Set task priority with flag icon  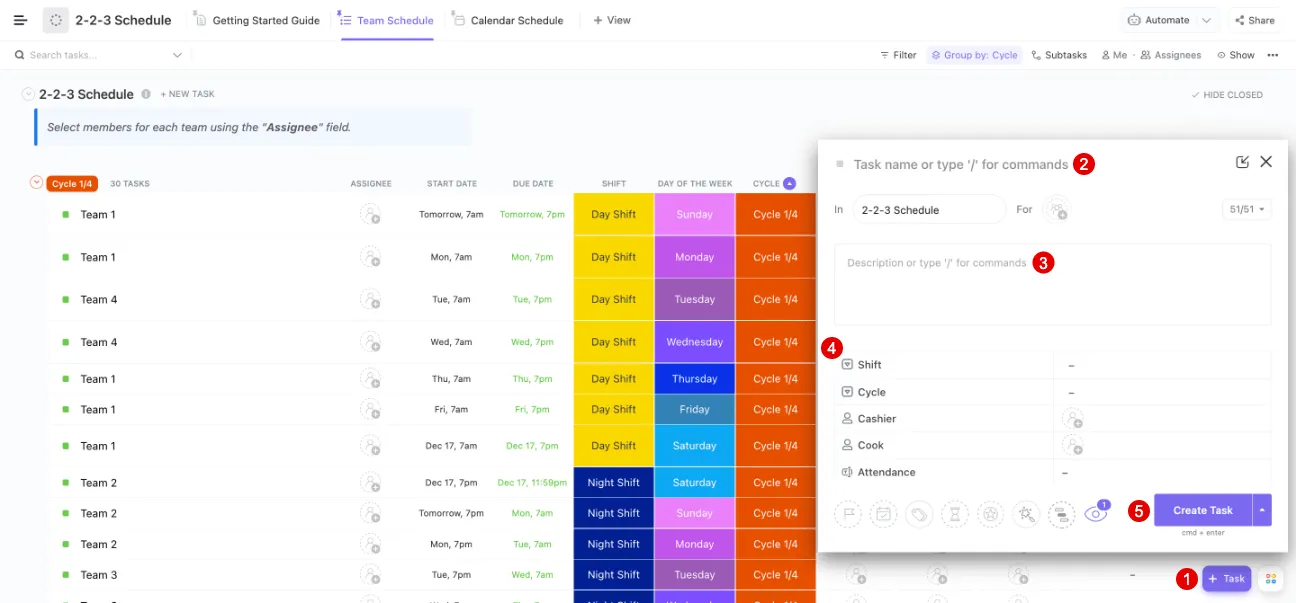click(x=848, y=514)
